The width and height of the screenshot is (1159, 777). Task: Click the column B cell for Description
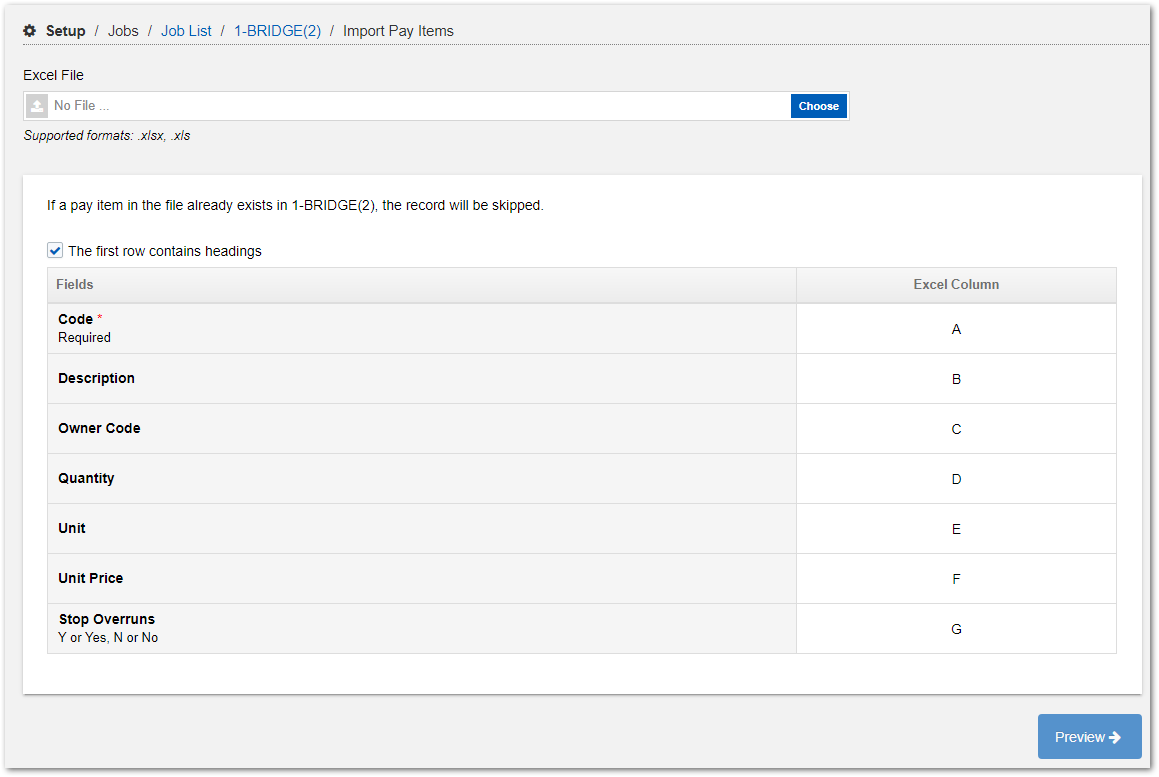(955, 378)
